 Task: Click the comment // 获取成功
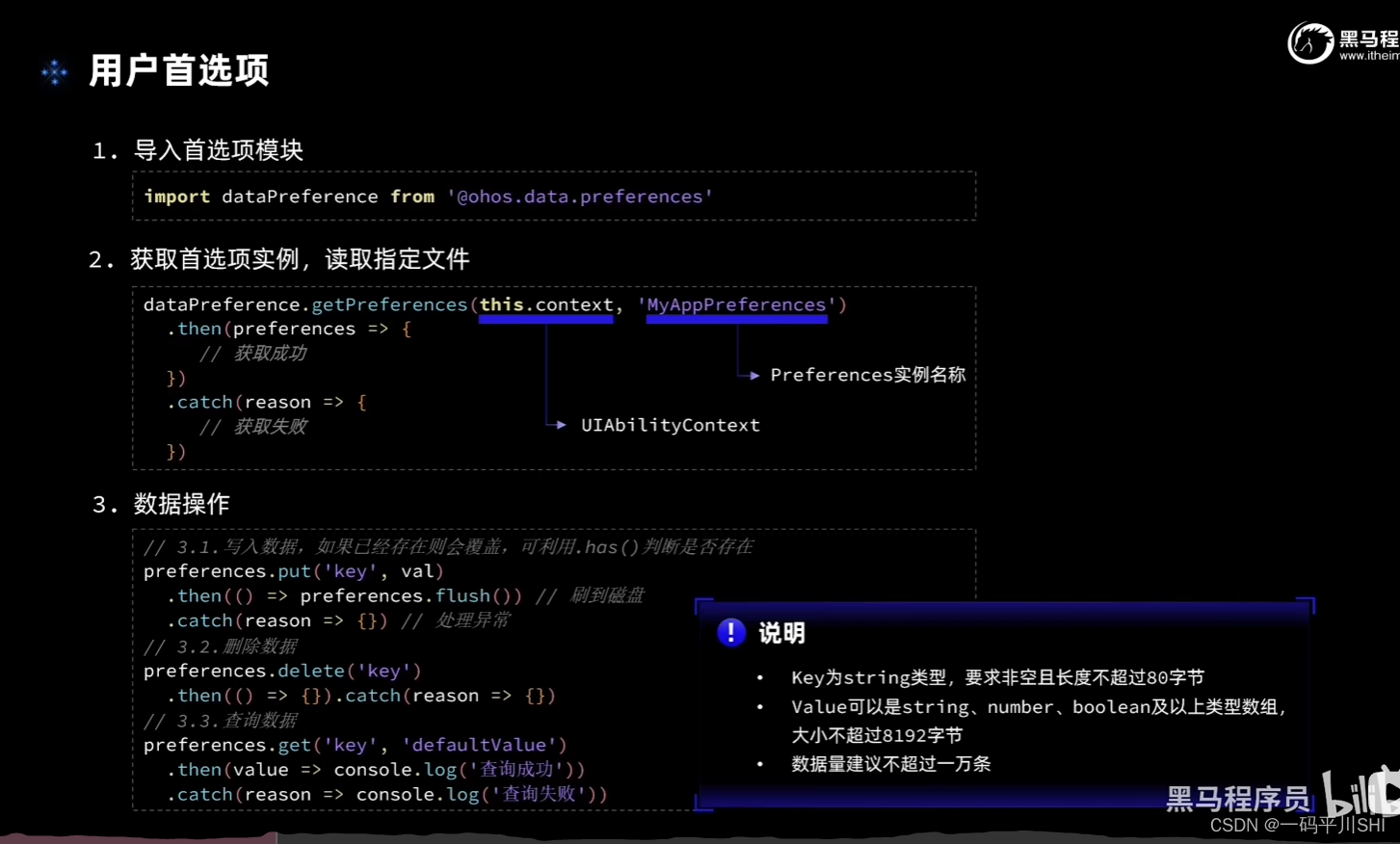252,354
